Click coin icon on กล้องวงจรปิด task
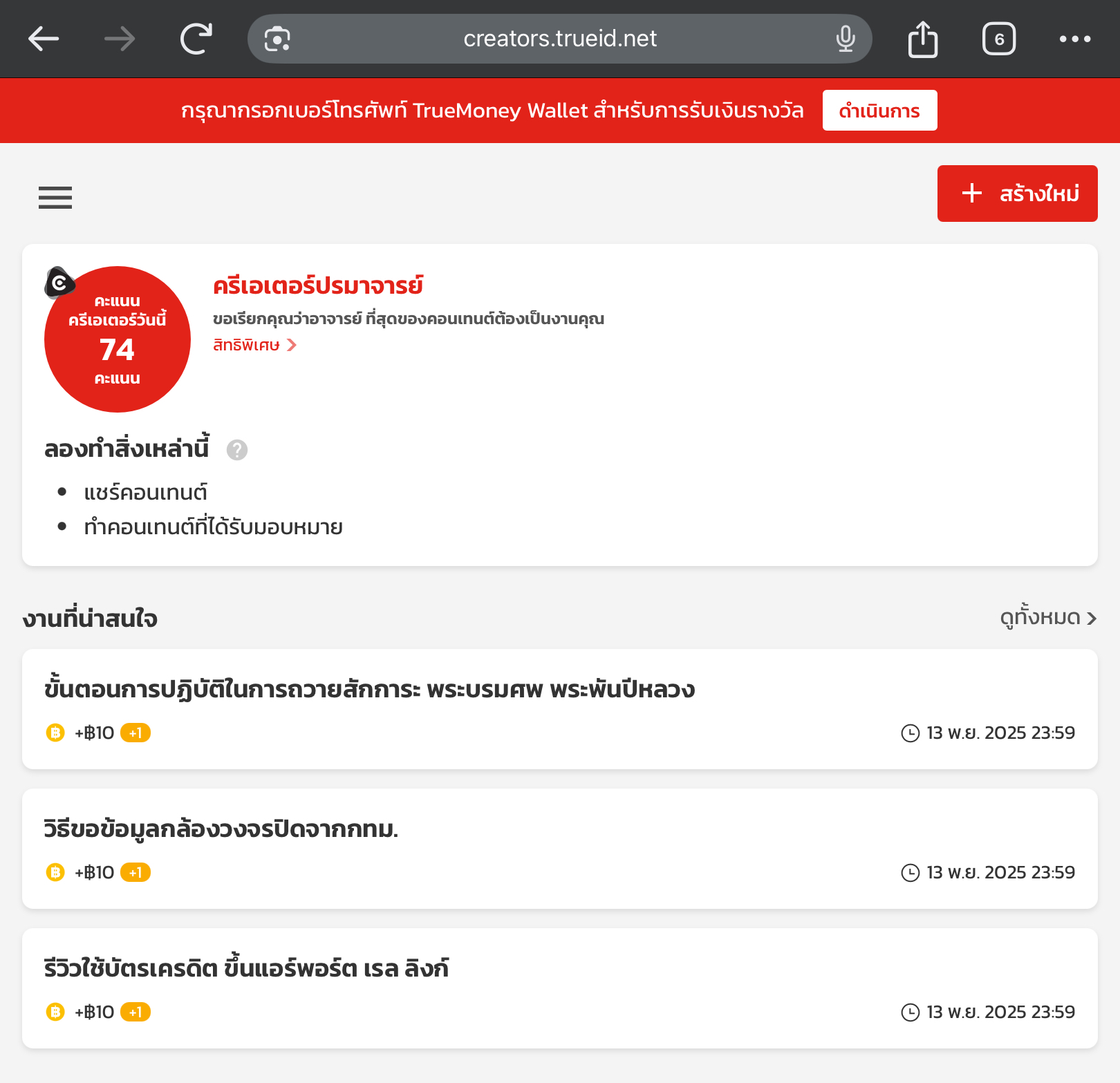This screenshot has width=1120, height=1083. tap(55, 872)
